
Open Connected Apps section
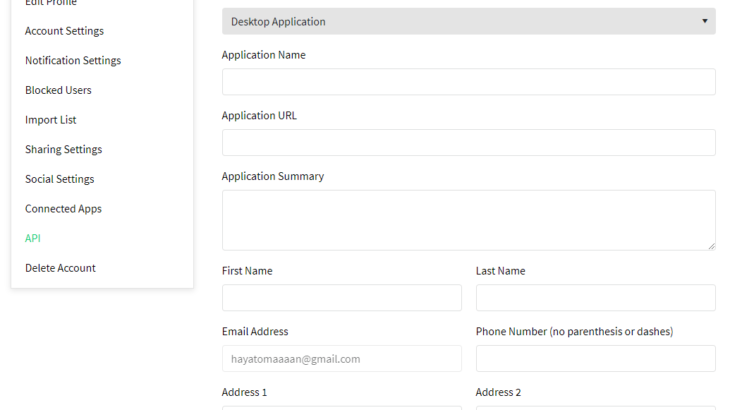(x=63, y=209)
